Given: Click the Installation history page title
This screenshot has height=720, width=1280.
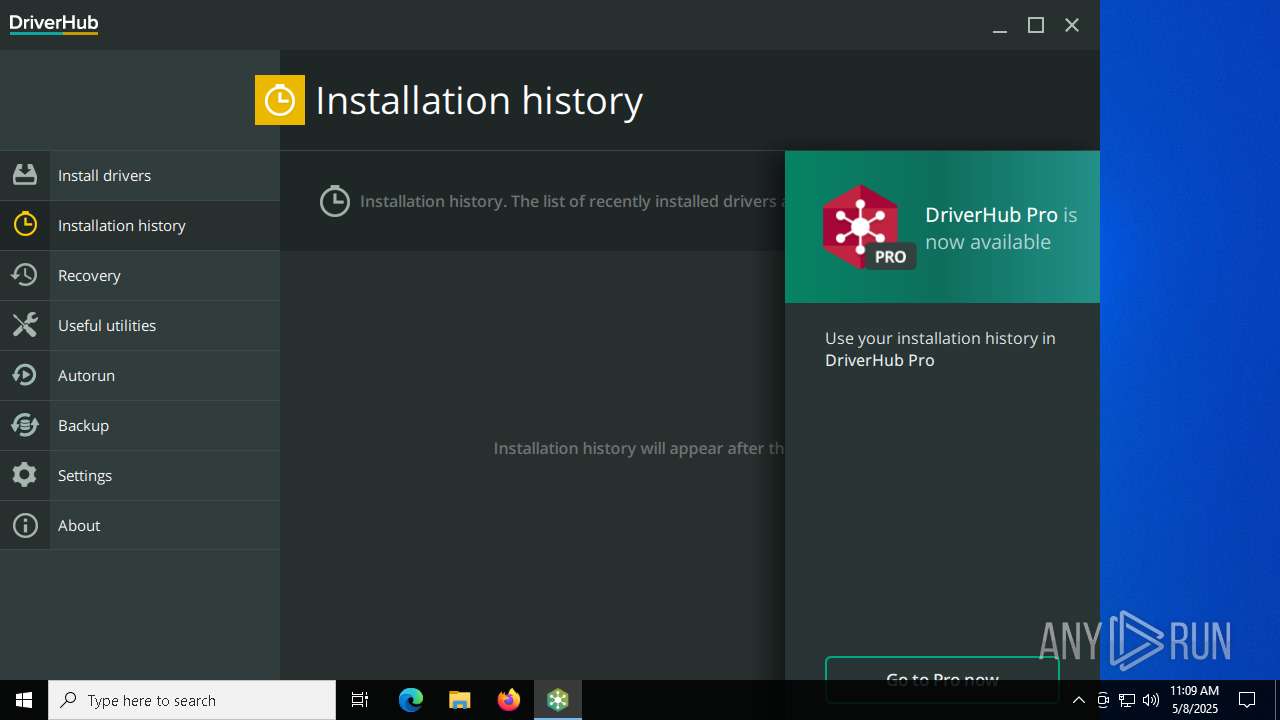Looking at the screenshot, I should click(479, 100).
